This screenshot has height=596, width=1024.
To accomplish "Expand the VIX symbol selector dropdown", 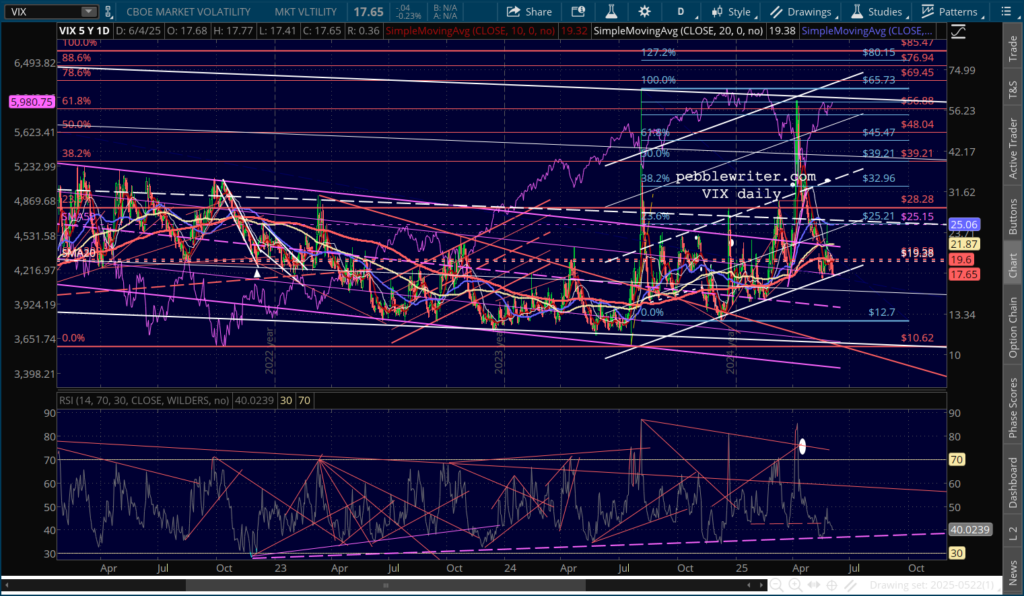I will (x=88, y=12).
